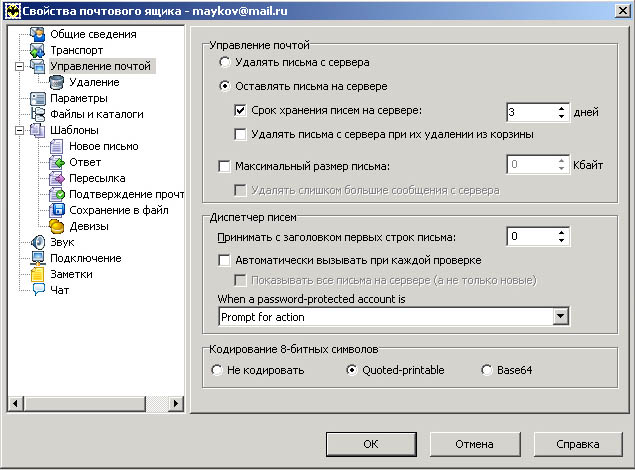Screen dimensions: 635x470
Task: Click the Общие сведения tree icon
Action: tap(38, 34)
